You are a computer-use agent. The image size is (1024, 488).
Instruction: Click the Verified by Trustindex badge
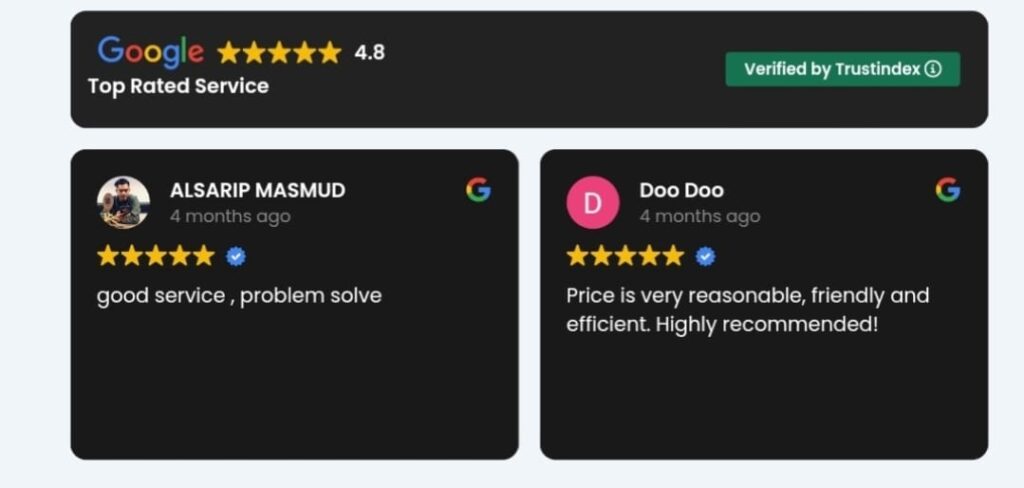842,69
